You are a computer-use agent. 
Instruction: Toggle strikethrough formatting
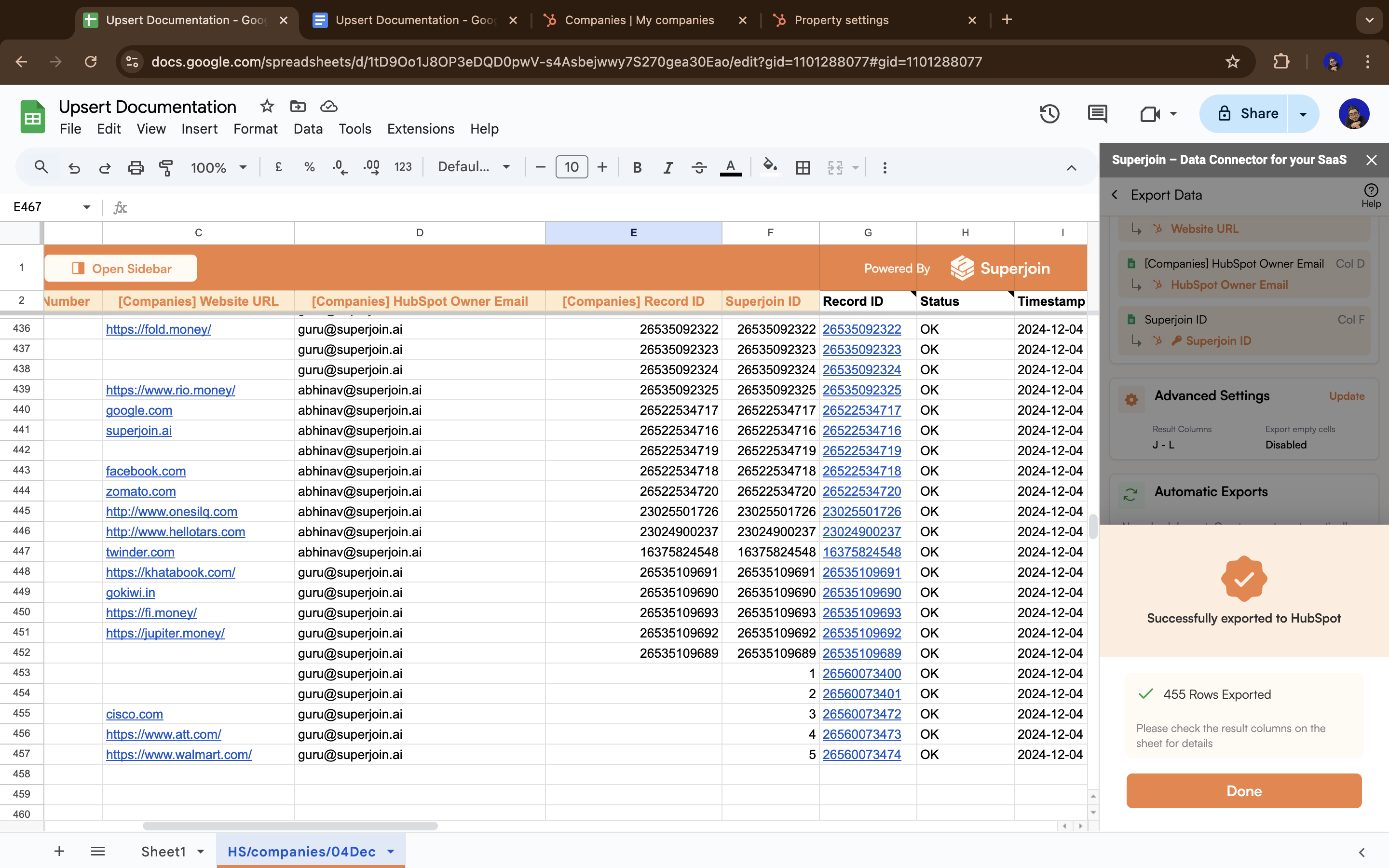point(698,168)
